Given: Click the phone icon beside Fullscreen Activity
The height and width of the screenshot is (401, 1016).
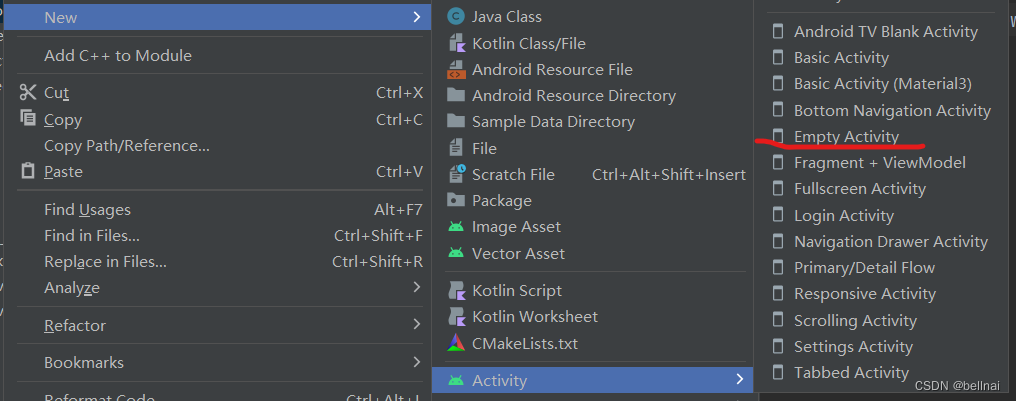Looking at the screenshot, I should (x=778, y=189).
